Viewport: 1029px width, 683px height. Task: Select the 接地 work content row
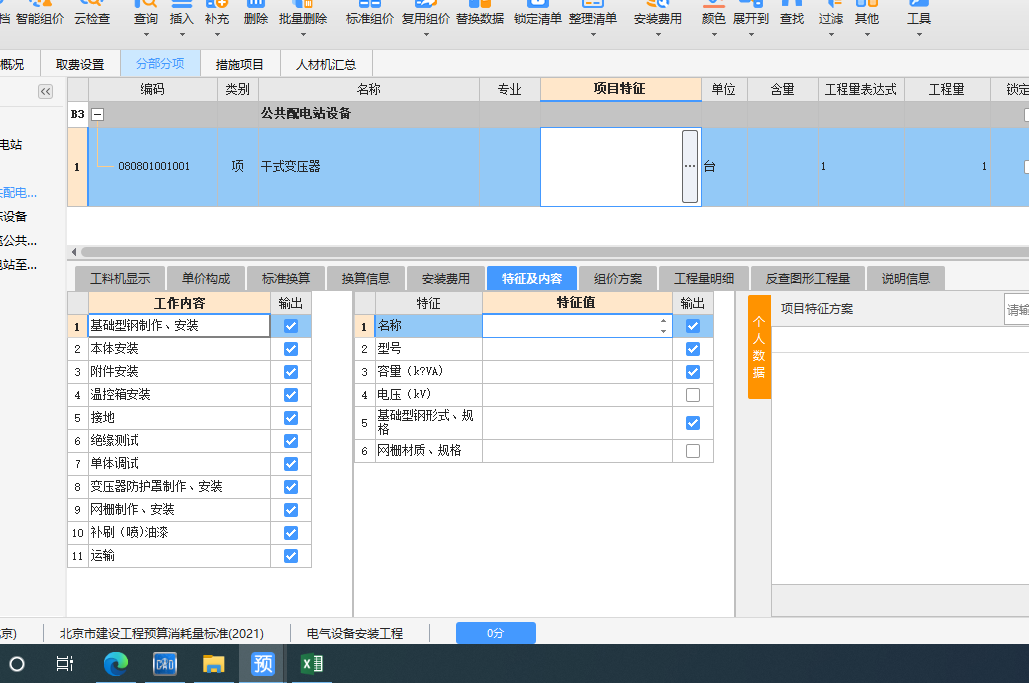coord(179,418)
